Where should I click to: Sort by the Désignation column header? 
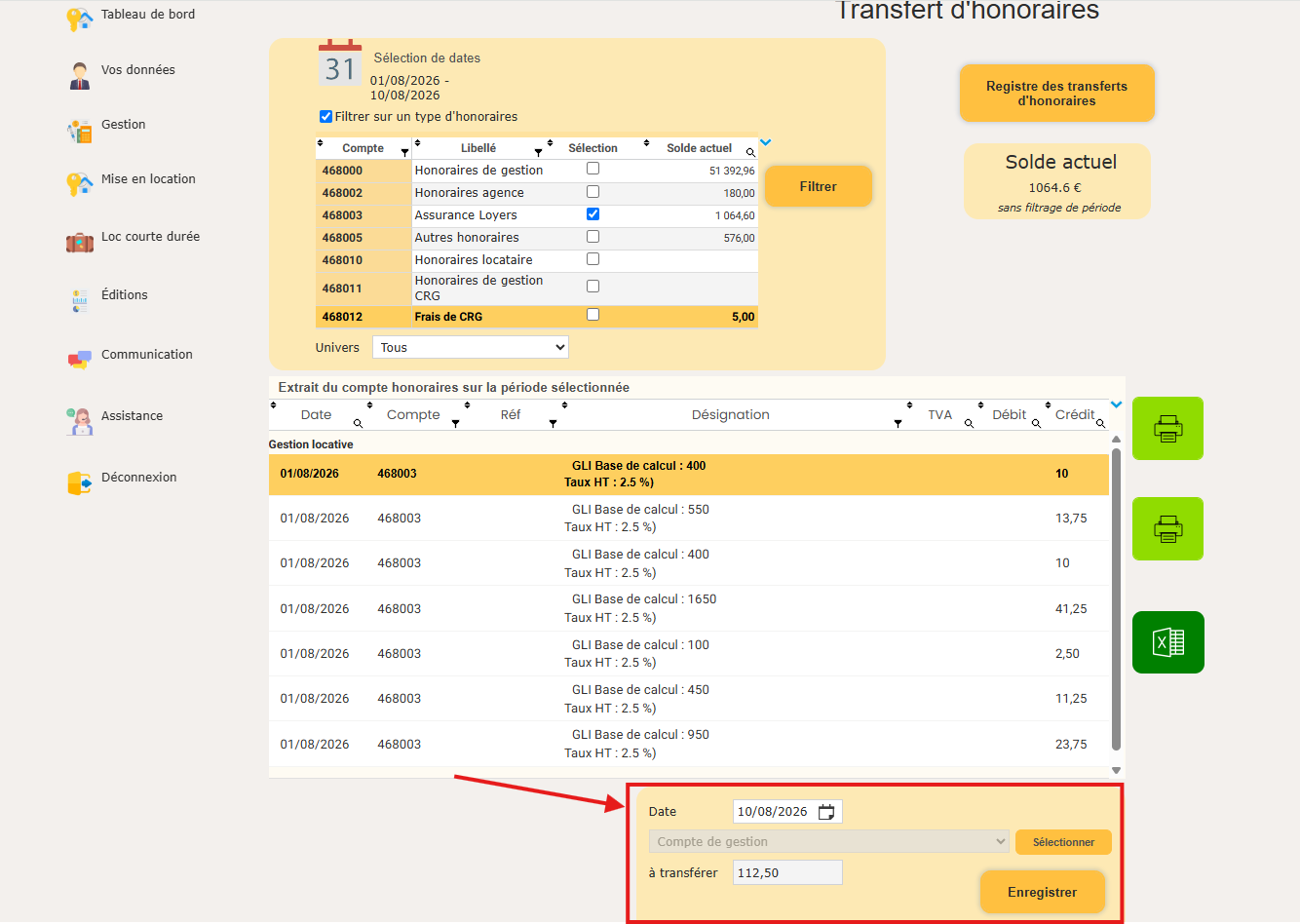coord(730,414)
